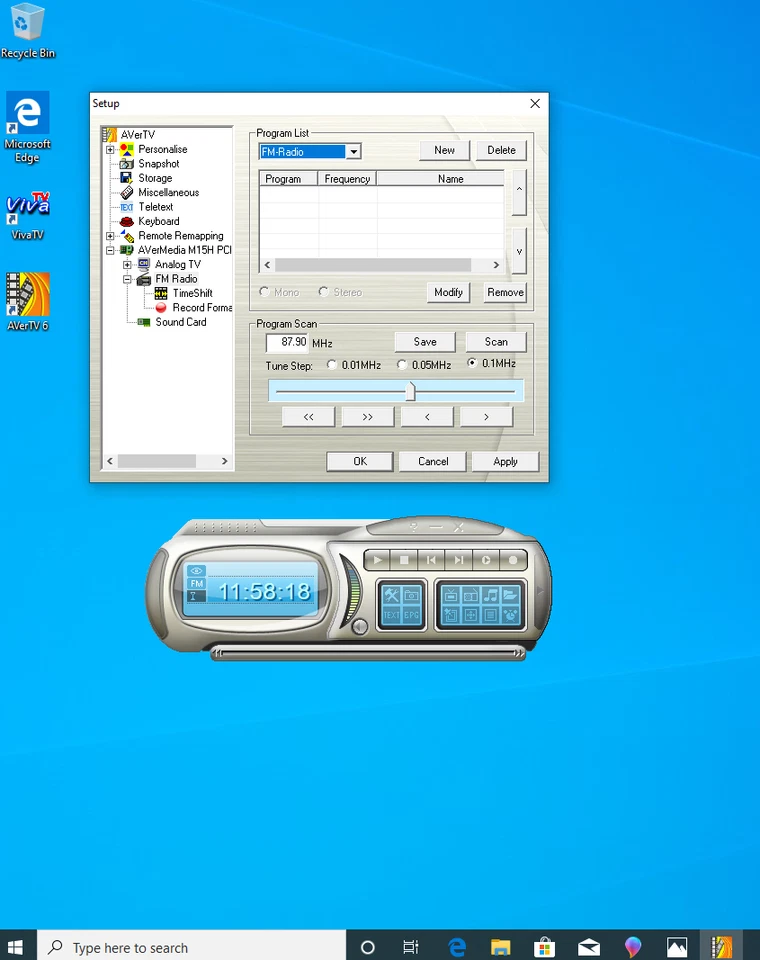
Task: Select Sound Card in the setup tree
Action: click(x=181, y=322)
